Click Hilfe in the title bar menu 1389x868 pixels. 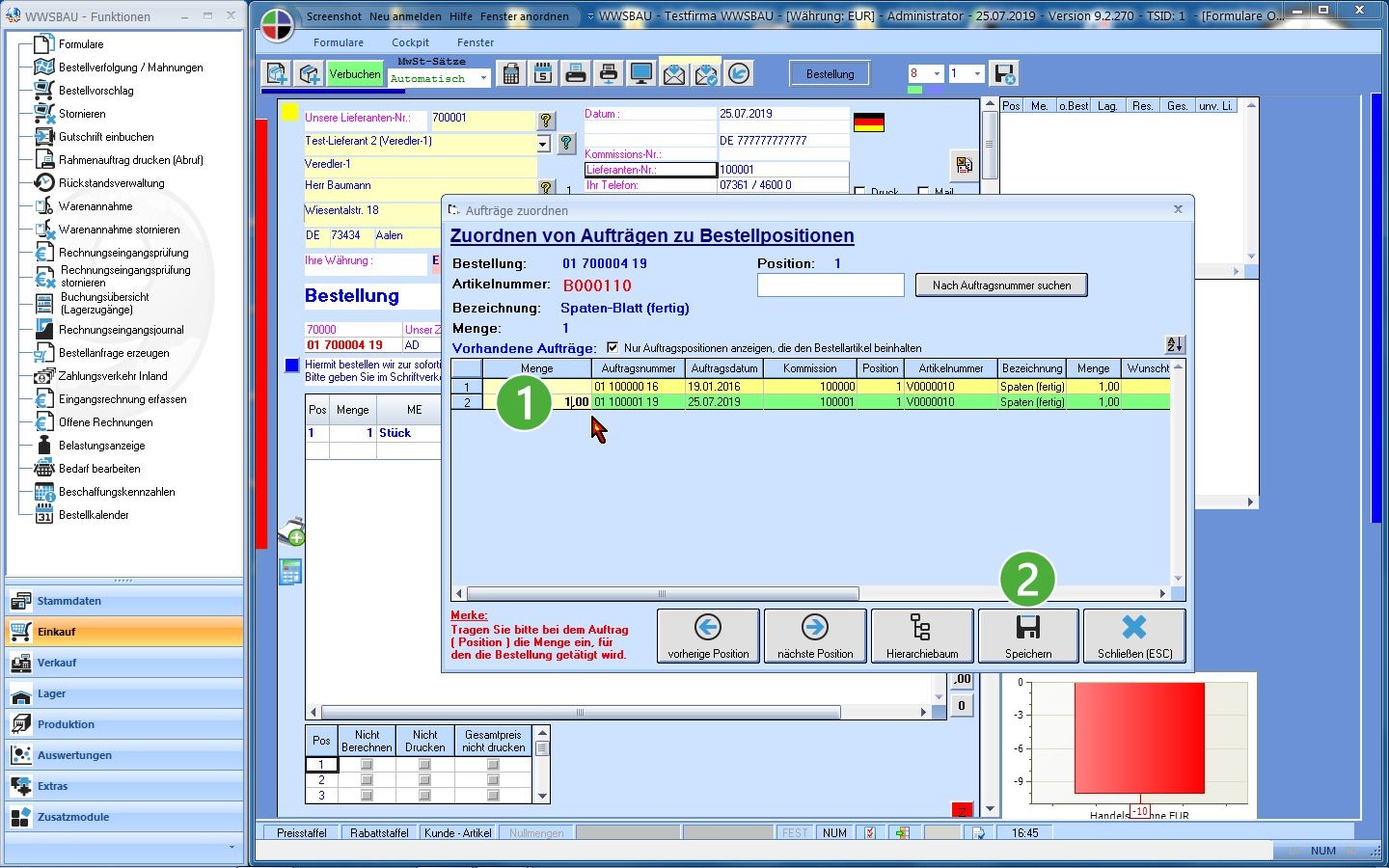point(461,16)
